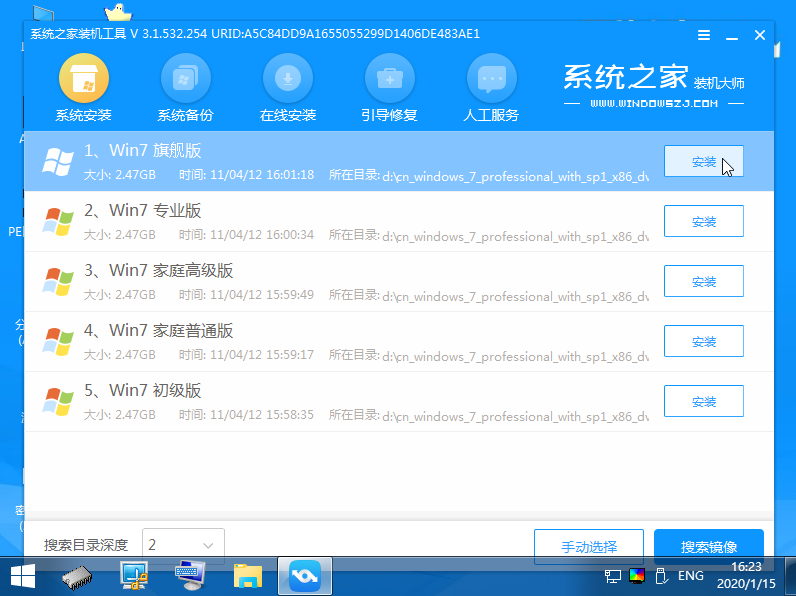Viewport: 796px width, 596px height.
Task: Click the 搜索镜像 search image button
Action: click(708, 547)
